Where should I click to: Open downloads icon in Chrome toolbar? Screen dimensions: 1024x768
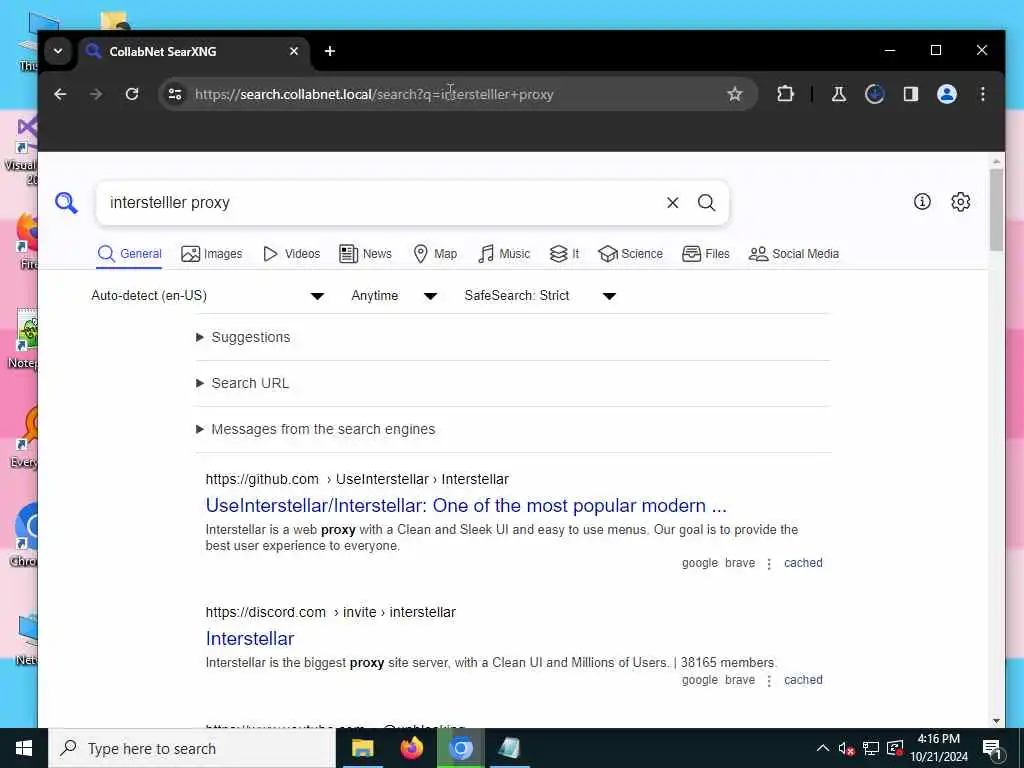[874, 94]
